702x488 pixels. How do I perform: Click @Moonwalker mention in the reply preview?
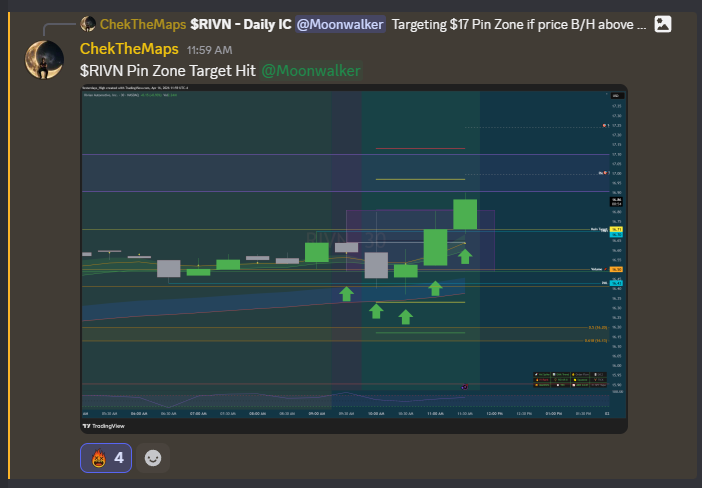(340, 24)
